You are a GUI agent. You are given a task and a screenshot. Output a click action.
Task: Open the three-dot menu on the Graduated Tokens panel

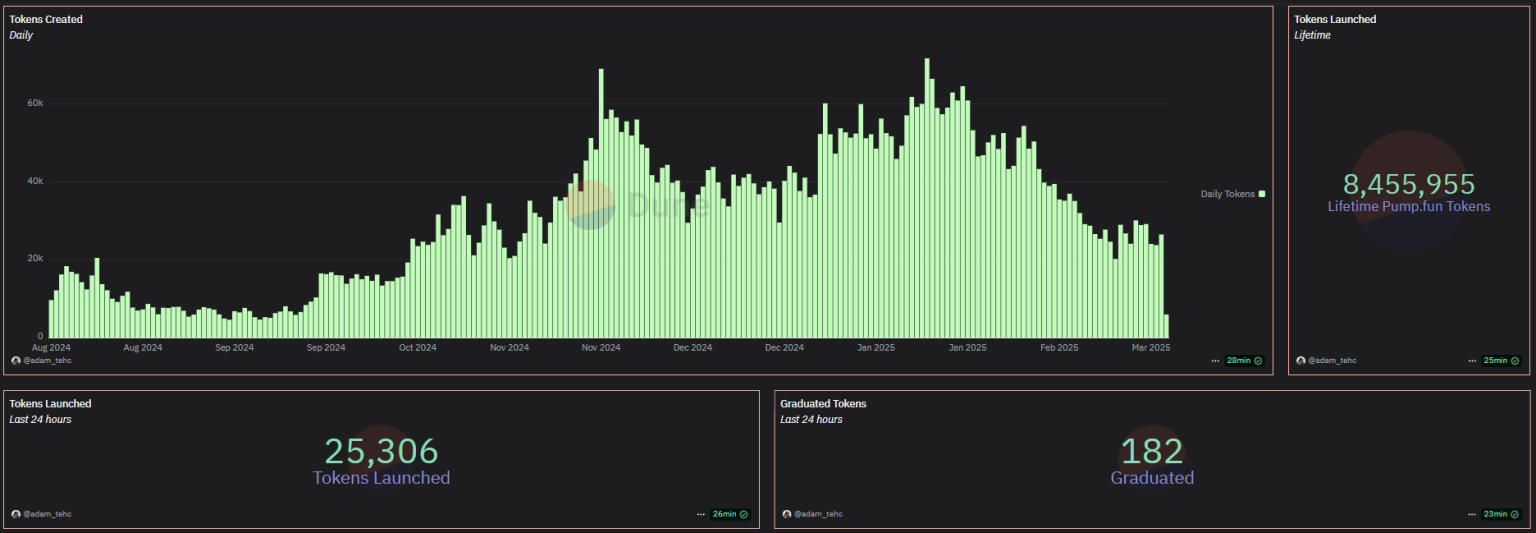(x=1472, y=514)
